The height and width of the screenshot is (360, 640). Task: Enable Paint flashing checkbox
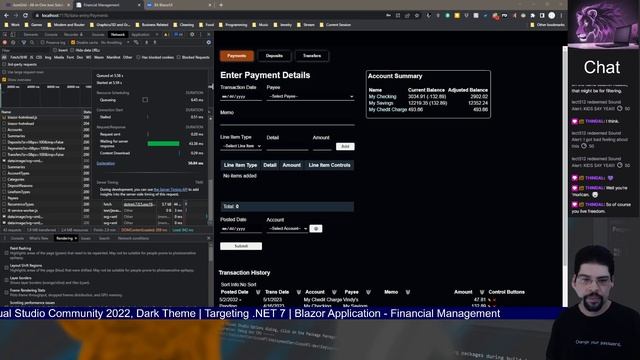(7, 253)
